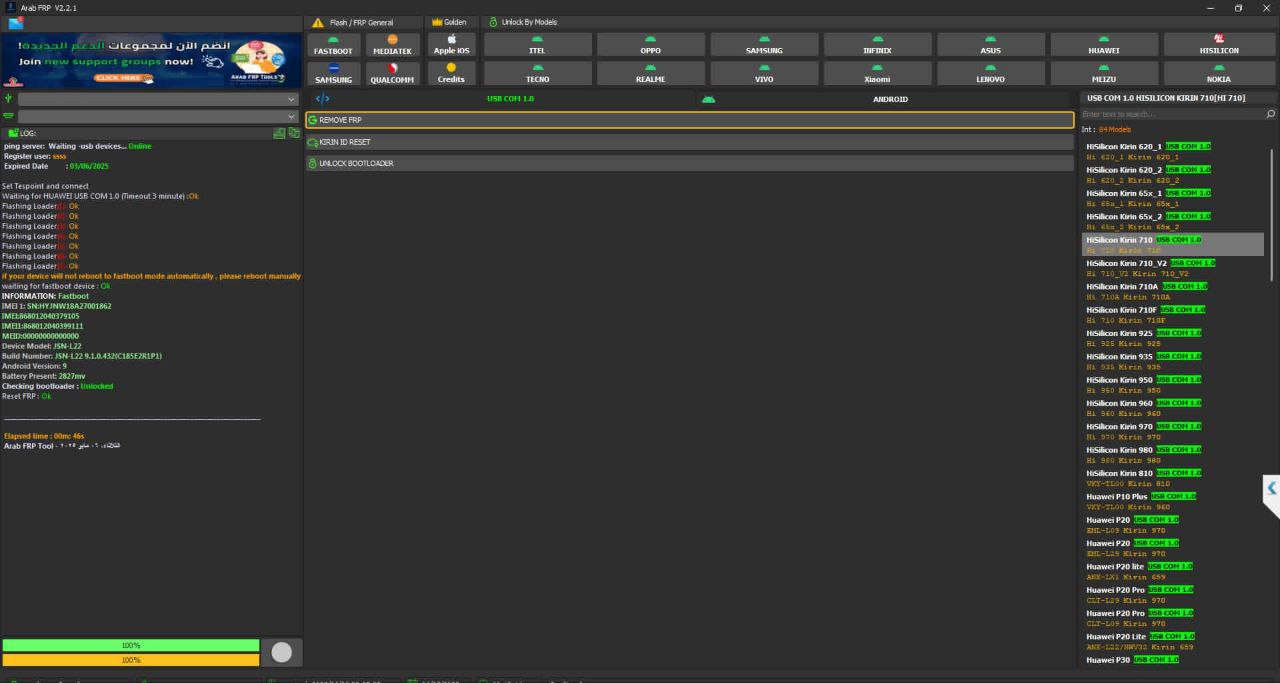Image resolution: width=1280 pixels, height=683 pixels.
Task: Open the Credits button
Action: point(451,74)
